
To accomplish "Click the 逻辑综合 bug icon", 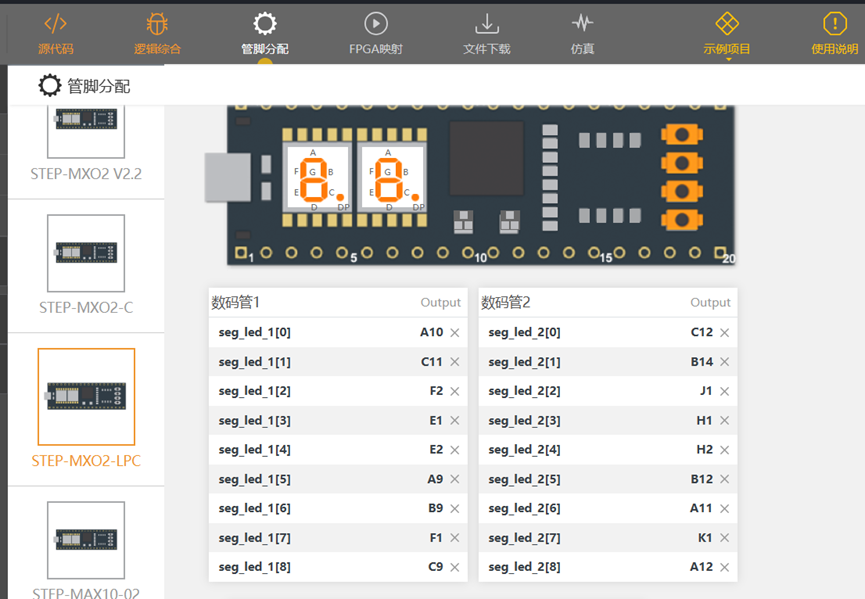I will click(157, 24).
